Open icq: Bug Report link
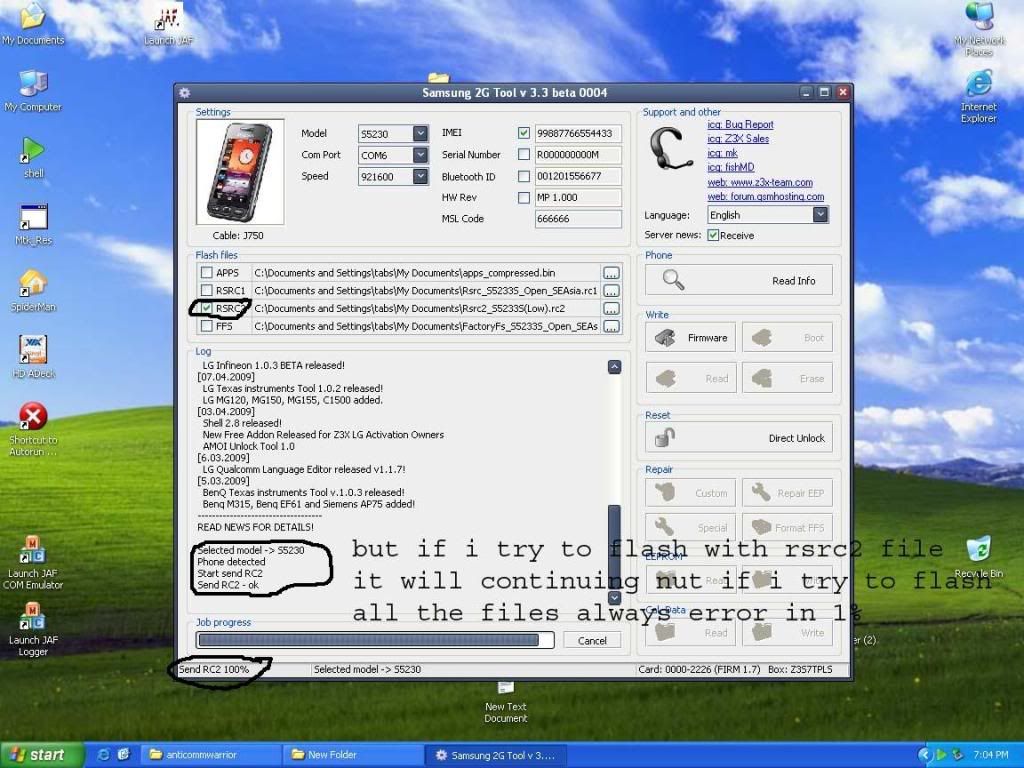The image size is (1024, 768). tap(740, 124)
